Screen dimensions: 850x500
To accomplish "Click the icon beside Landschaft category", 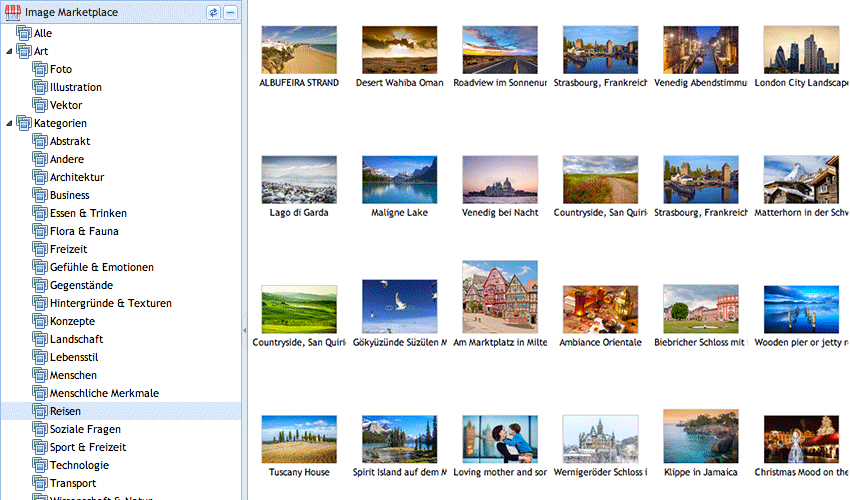I will (x=40, y=339).
